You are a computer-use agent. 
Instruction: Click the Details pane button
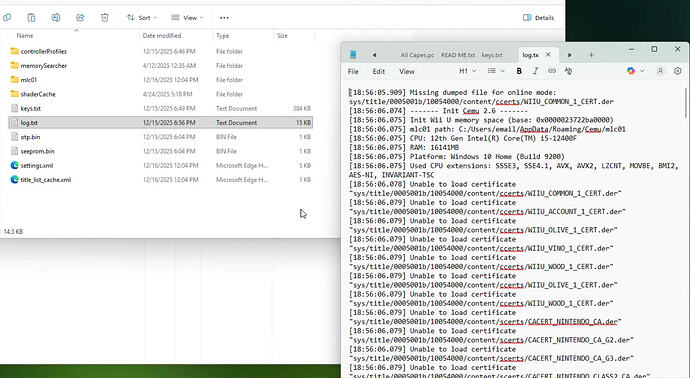point(538,18)
